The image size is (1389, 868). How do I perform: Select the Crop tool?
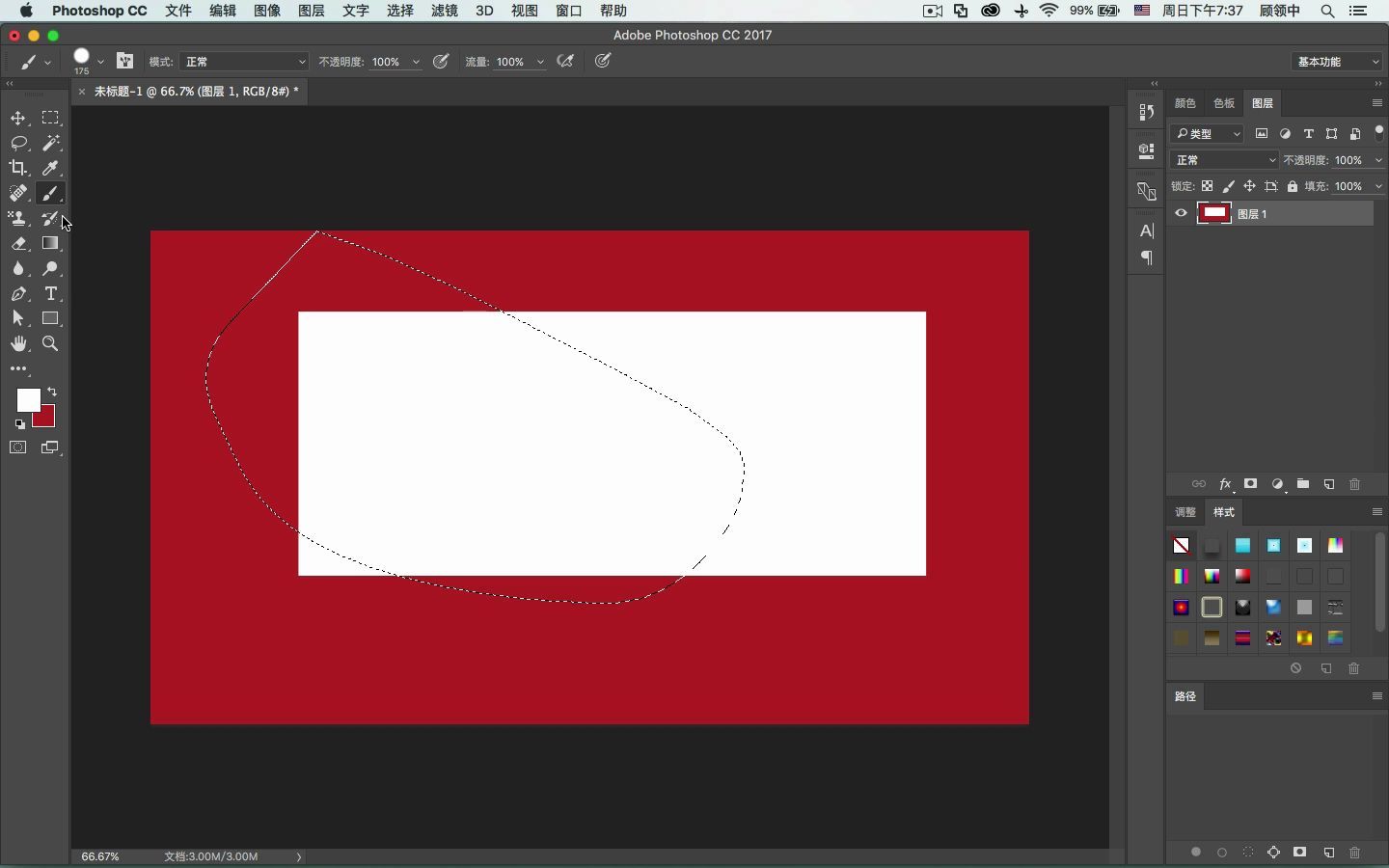tap(18, 168)
